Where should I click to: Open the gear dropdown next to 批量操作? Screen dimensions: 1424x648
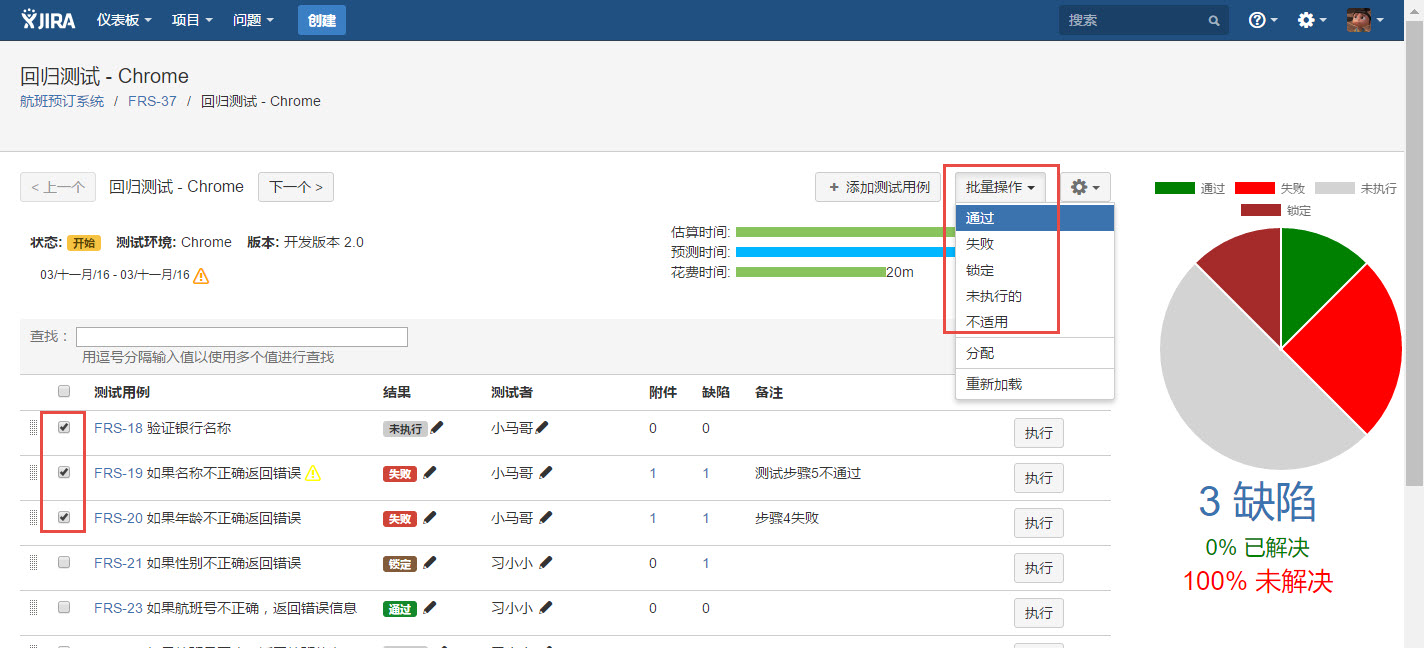click(1085, 187)
